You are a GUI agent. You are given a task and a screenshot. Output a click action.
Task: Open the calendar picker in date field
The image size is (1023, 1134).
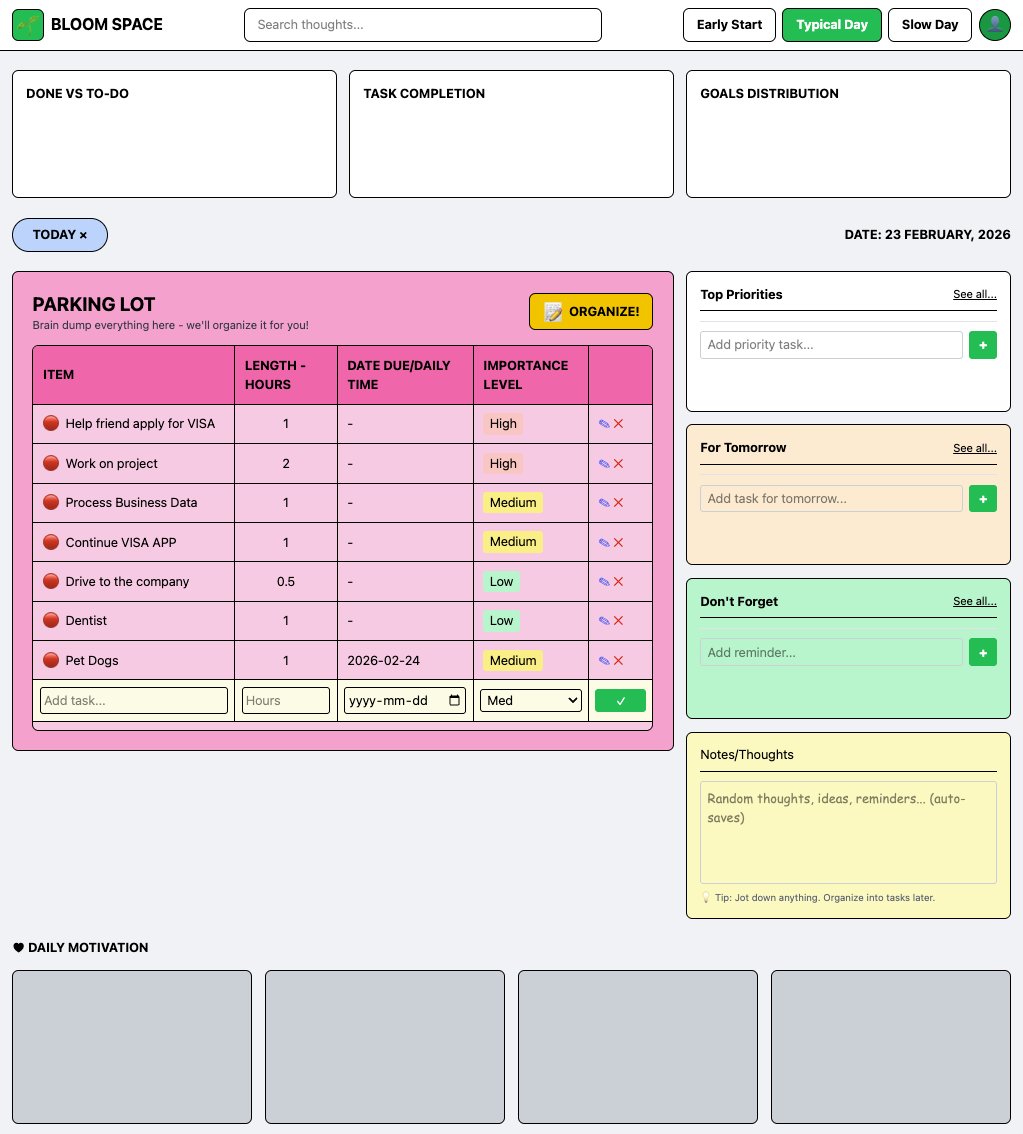pos(454,700)
